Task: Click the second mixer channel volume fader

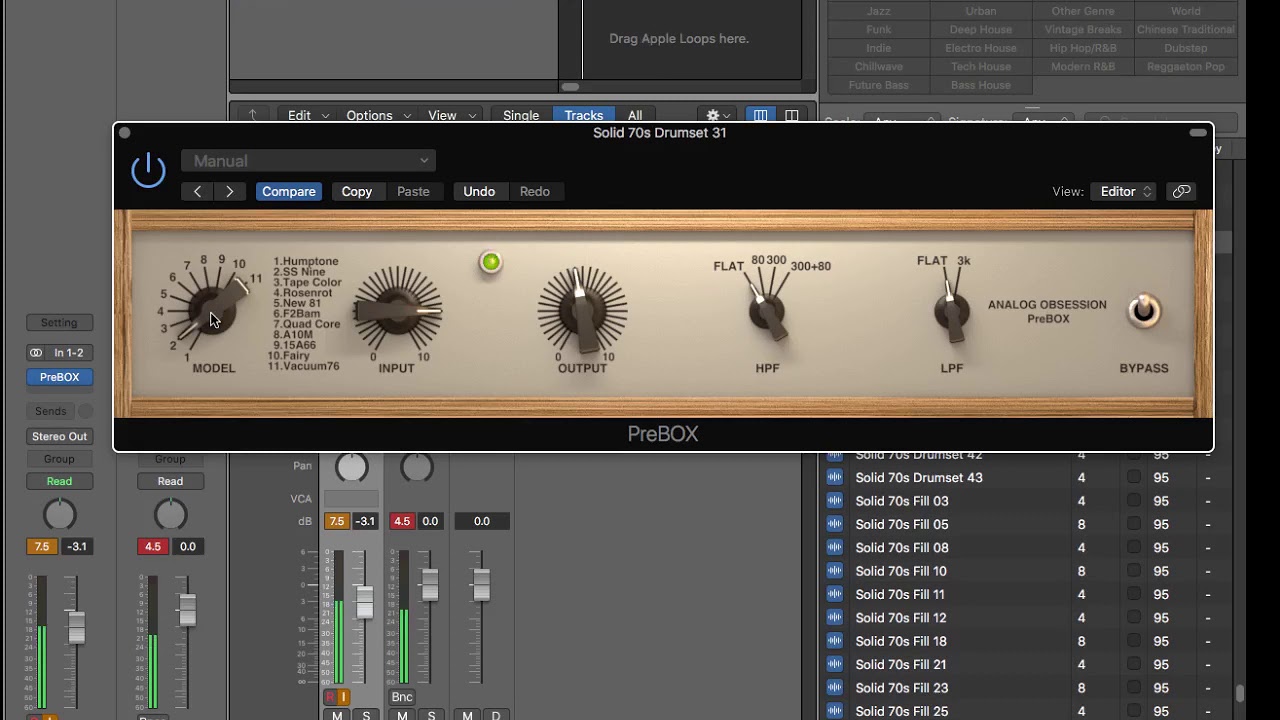Action: (x=430, y=585)
